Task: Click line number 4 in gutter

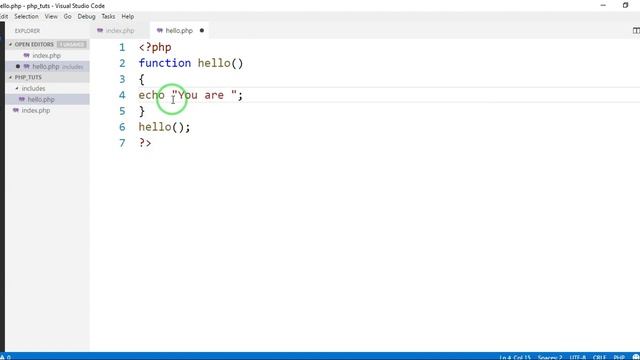Action: (122, 95)
